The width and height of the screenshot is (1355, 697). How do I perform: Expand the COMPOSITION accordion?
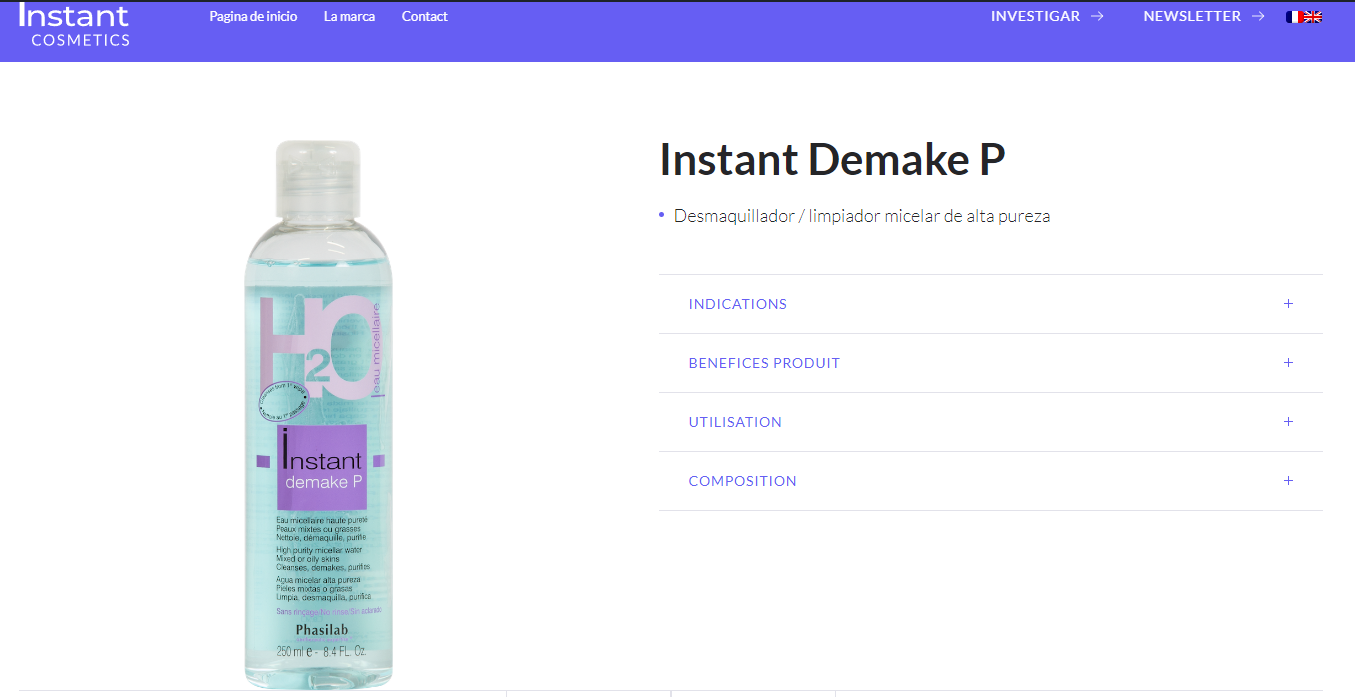point(990,481)
